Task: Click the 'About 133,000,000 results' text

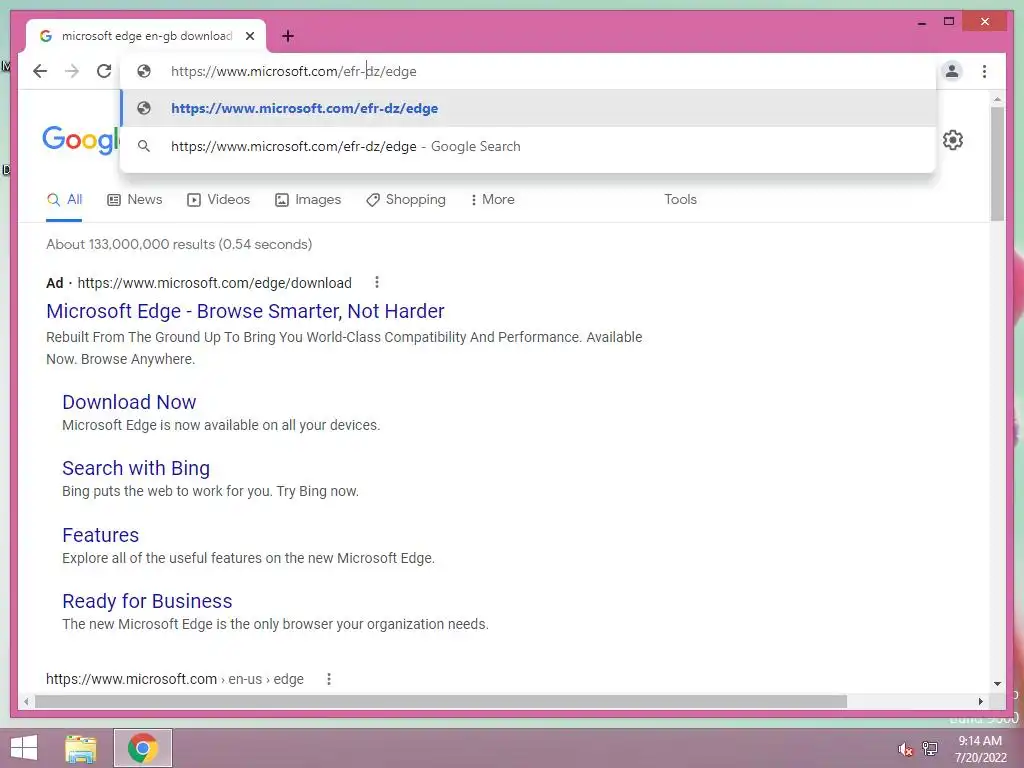Action: [179, 244]
